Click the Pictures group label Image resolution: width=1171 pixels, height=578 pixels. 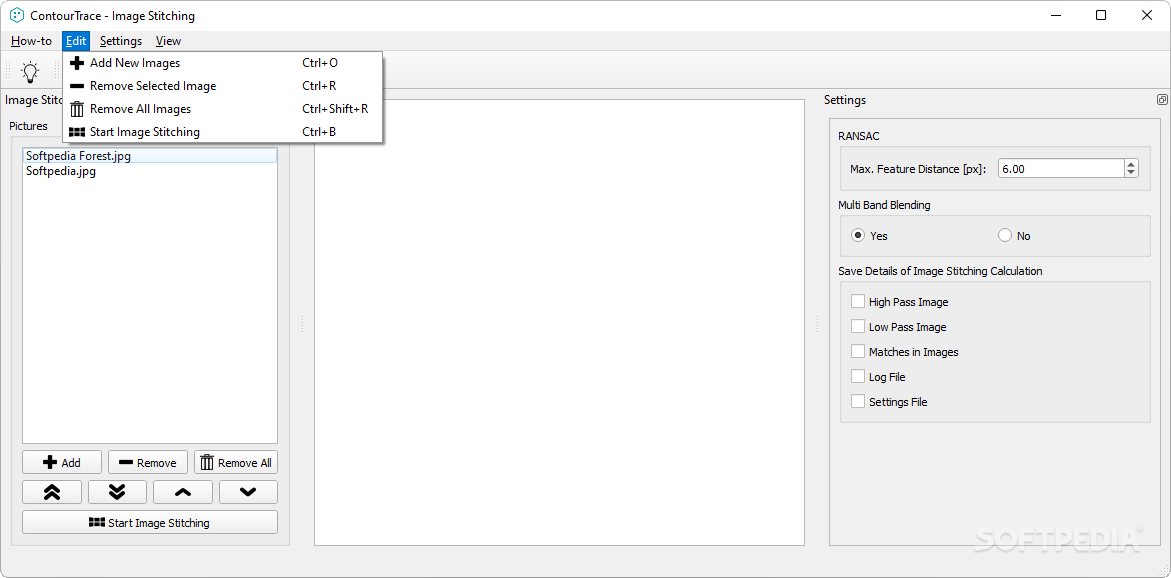point(28,126)
